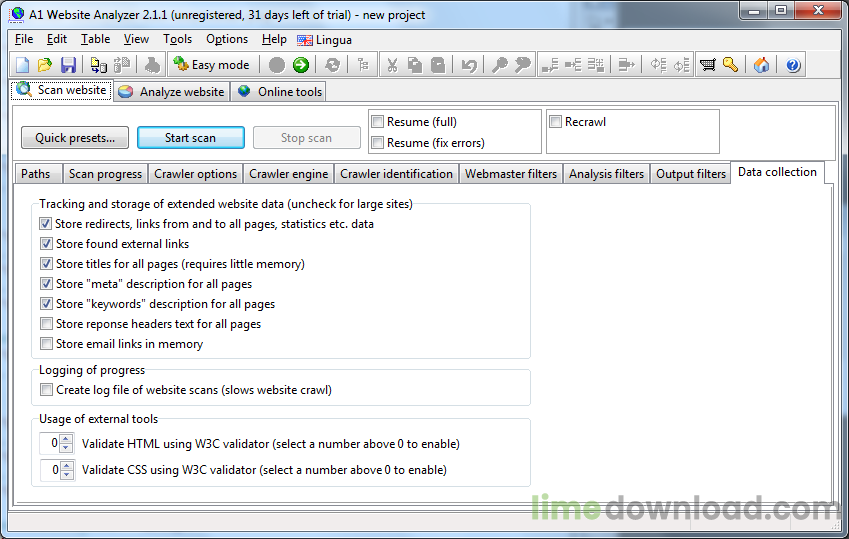Click the first documents transfer icon after Save
849x539 pixels.
tap(99, 65)
